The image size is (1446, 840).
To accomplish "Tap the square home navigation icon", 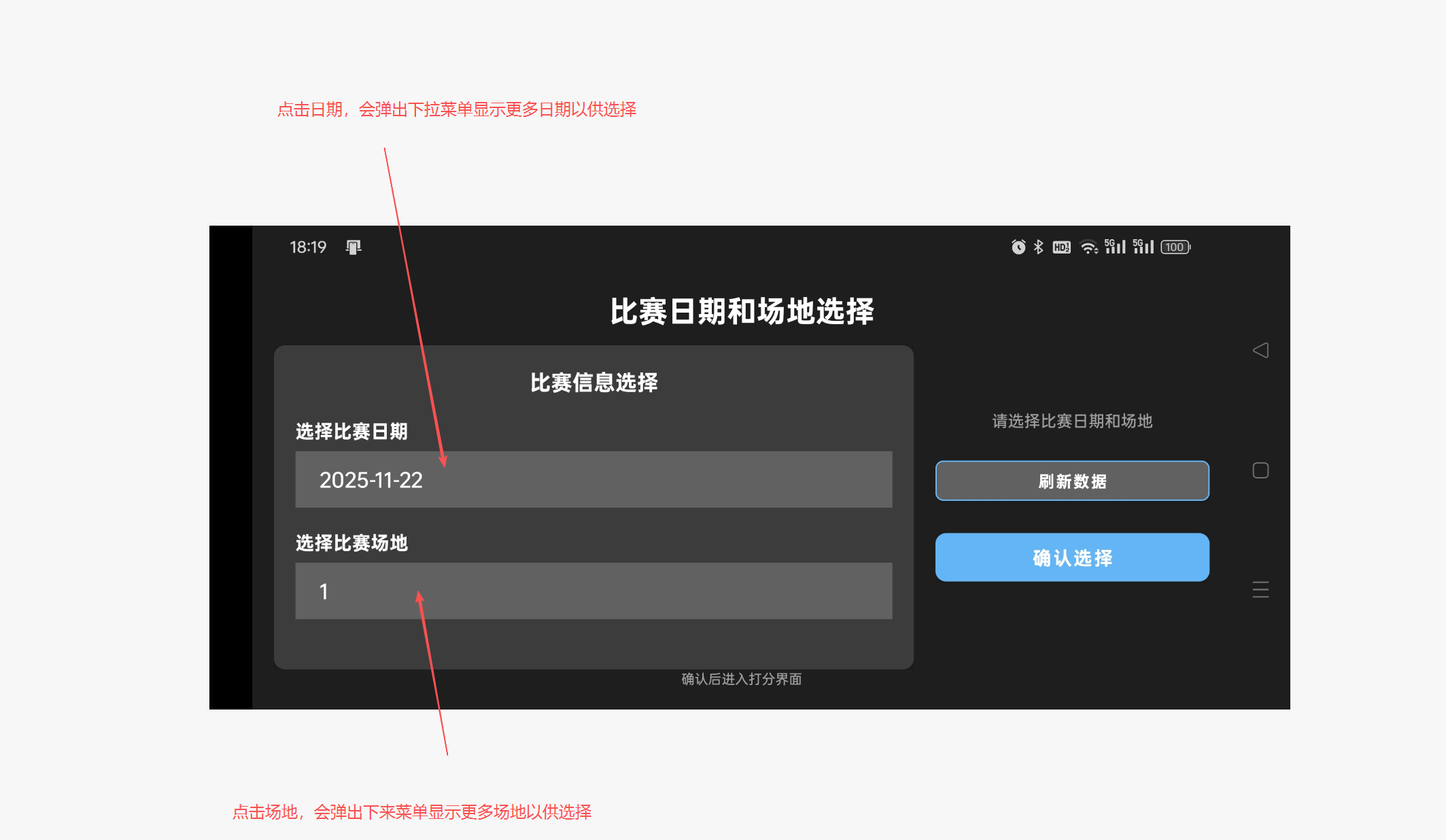I will (x=1260, y=470).
